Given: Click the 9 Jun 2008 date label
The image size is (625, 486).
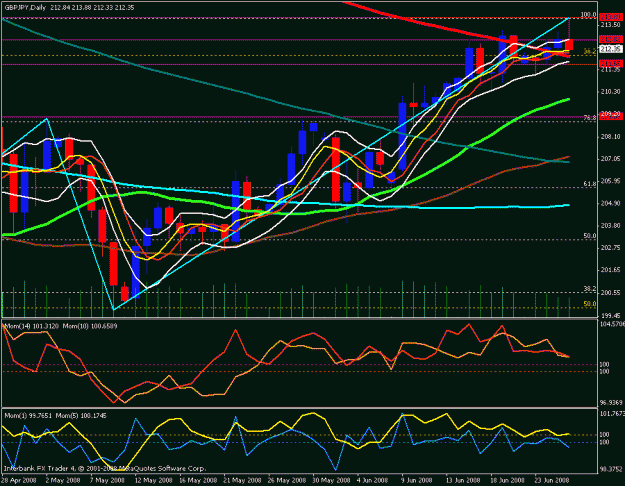Looking at the screenshot, I should tap(417, 480).
